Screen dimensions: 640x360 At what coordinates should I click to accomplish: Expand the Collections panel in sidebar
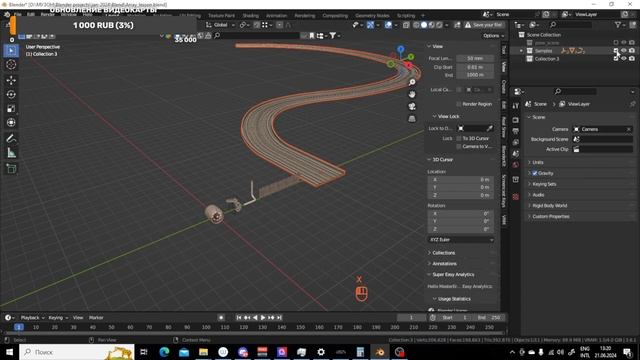pos(443,253)
